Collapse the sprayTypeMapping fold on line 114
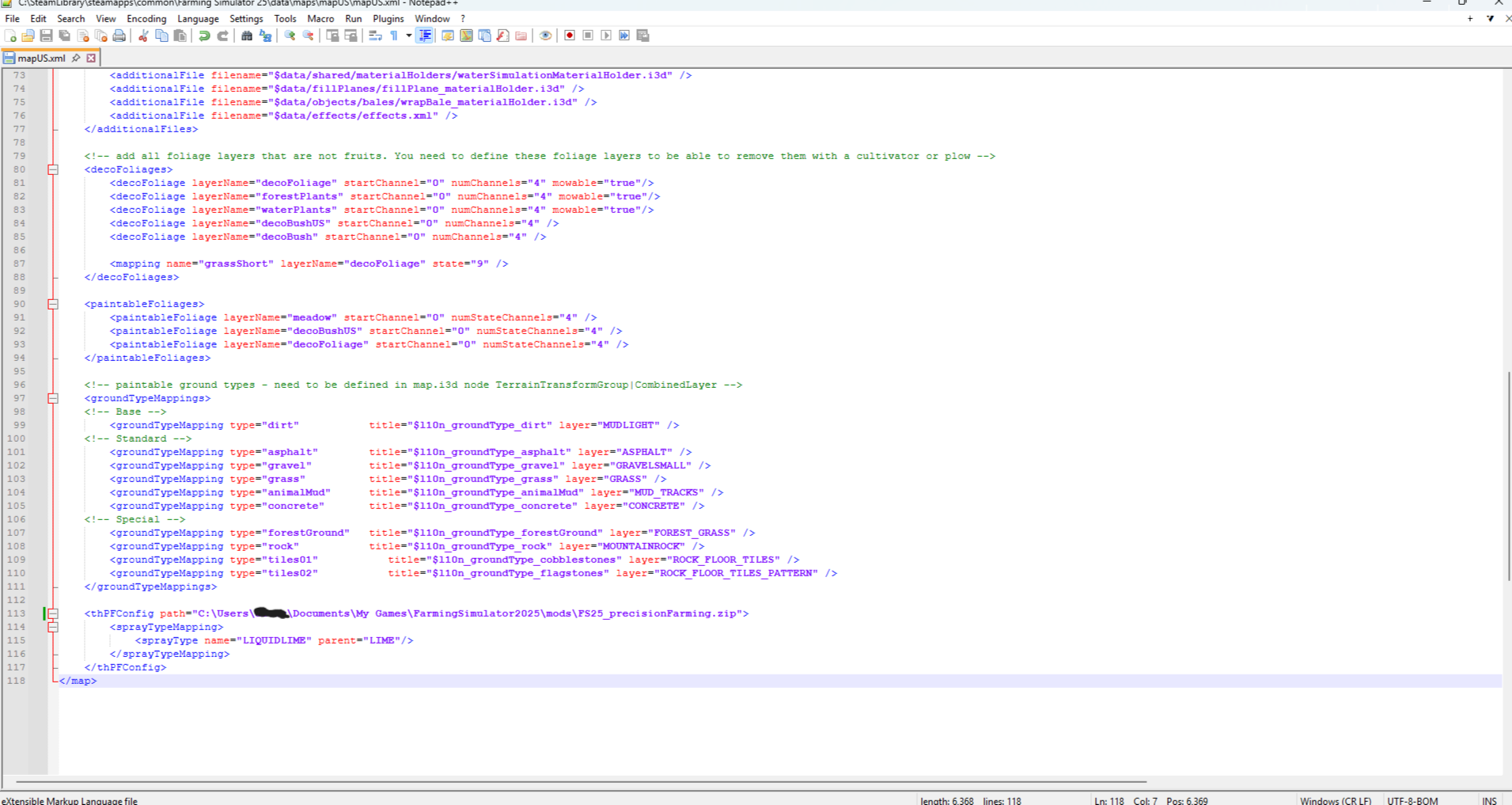 pos(53,627)
